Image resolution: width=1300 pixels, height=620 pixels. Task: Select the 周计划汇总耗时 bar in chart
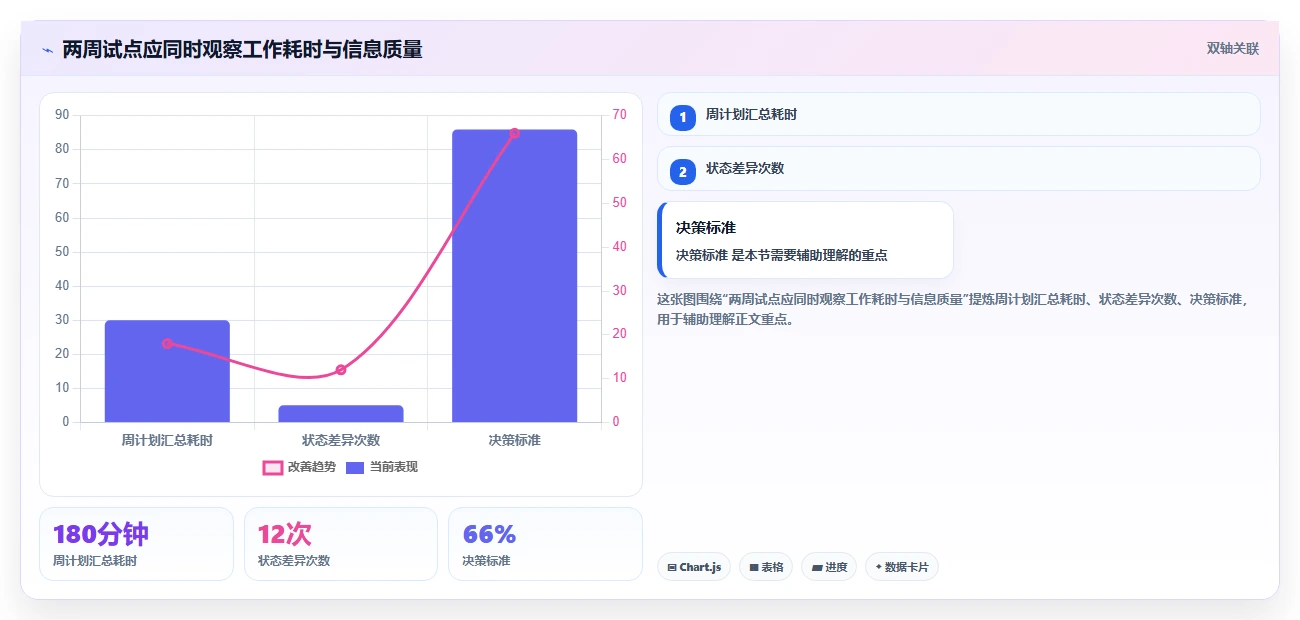tap(167, 371)
